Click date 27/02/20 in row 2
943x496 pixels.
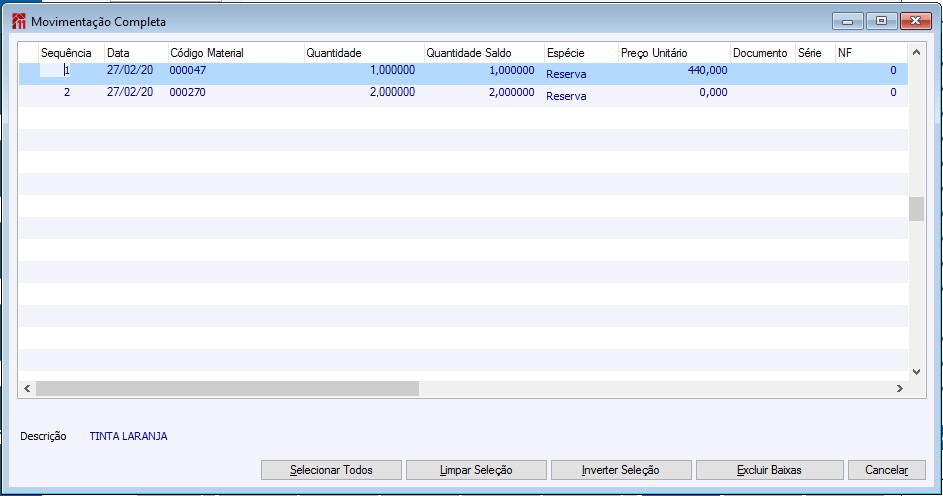coord(130,93)
